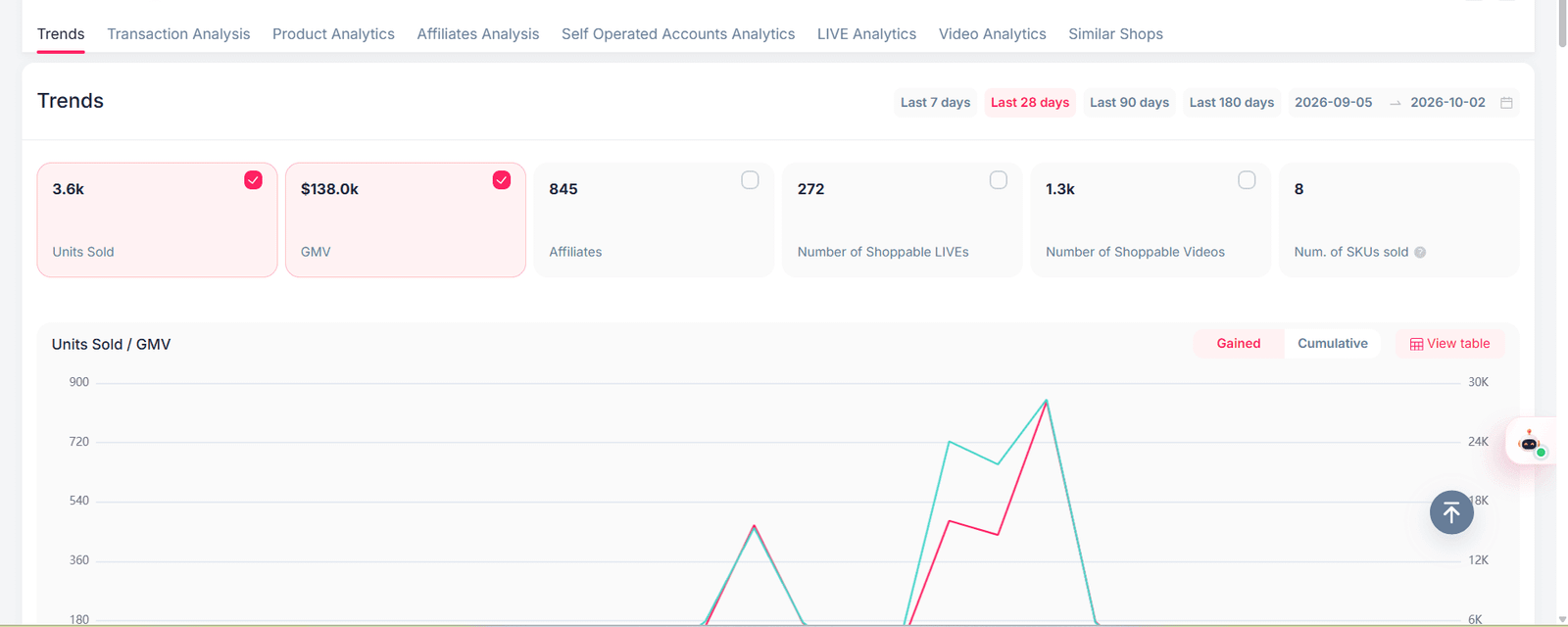Open the date picker calendar icon
1568x627 pixels.
tap(1506, 103)
